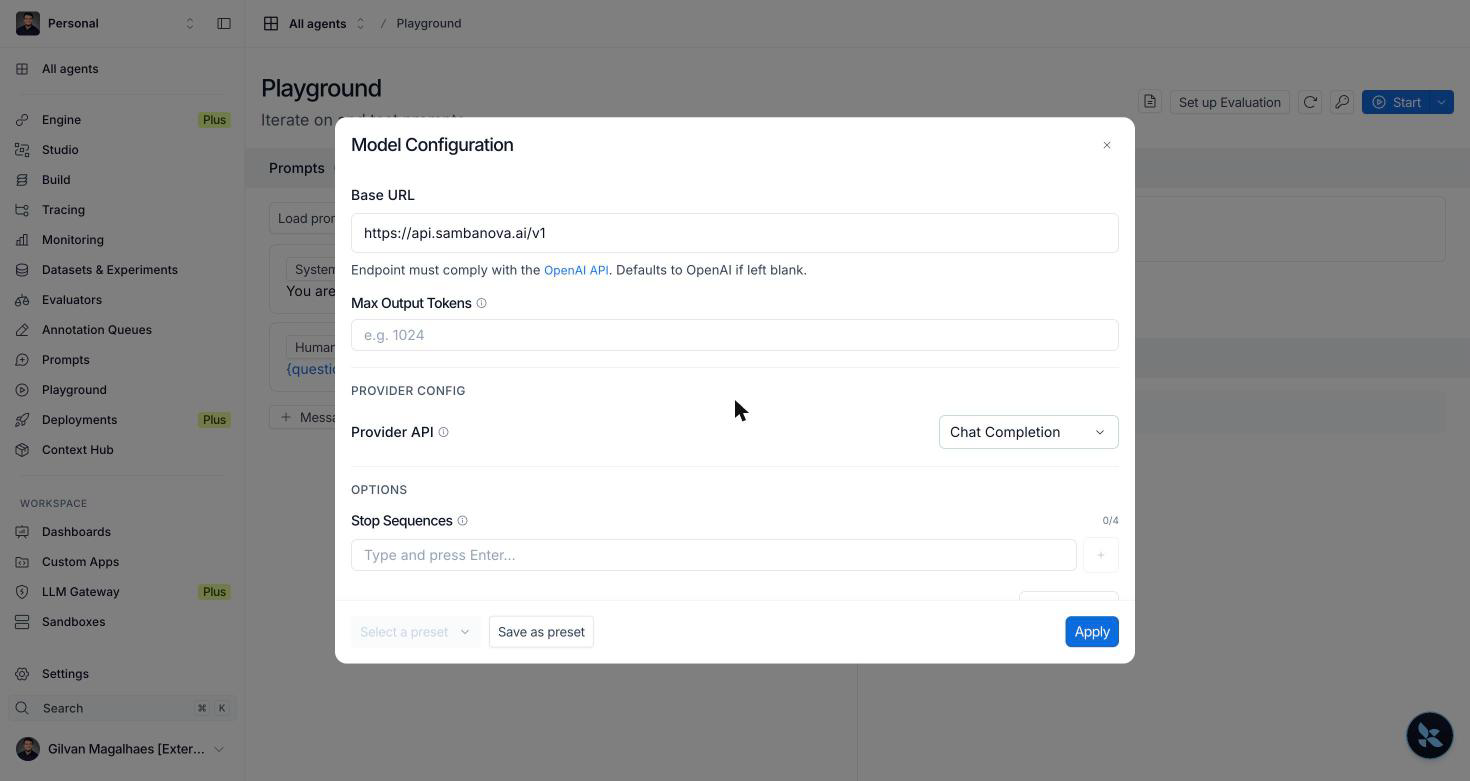This screenshot has height=781, width=1470.
Task: Open Playground in the sidebar
Action: pyautogui.click(x=74, y=390)
